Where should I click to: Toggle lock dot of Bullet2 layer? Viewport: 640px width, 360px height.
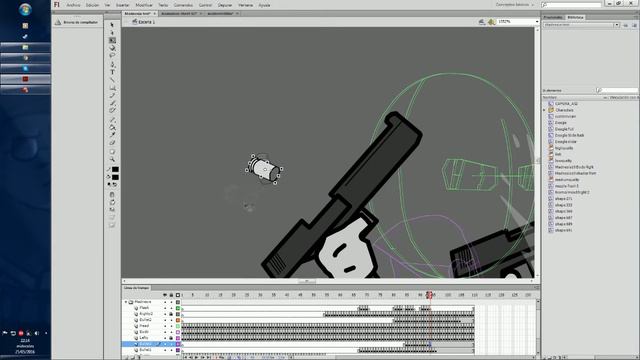(171, 320)
